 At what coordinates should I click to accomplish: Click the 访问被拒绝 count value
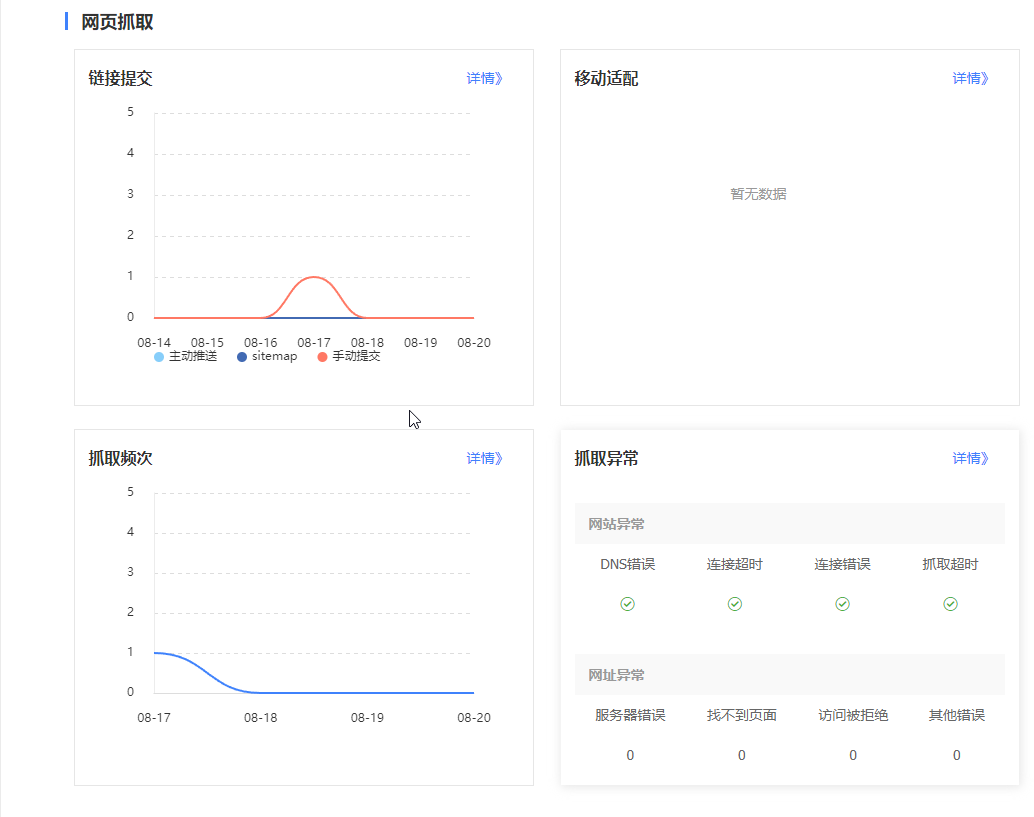(x=853, y=755)
